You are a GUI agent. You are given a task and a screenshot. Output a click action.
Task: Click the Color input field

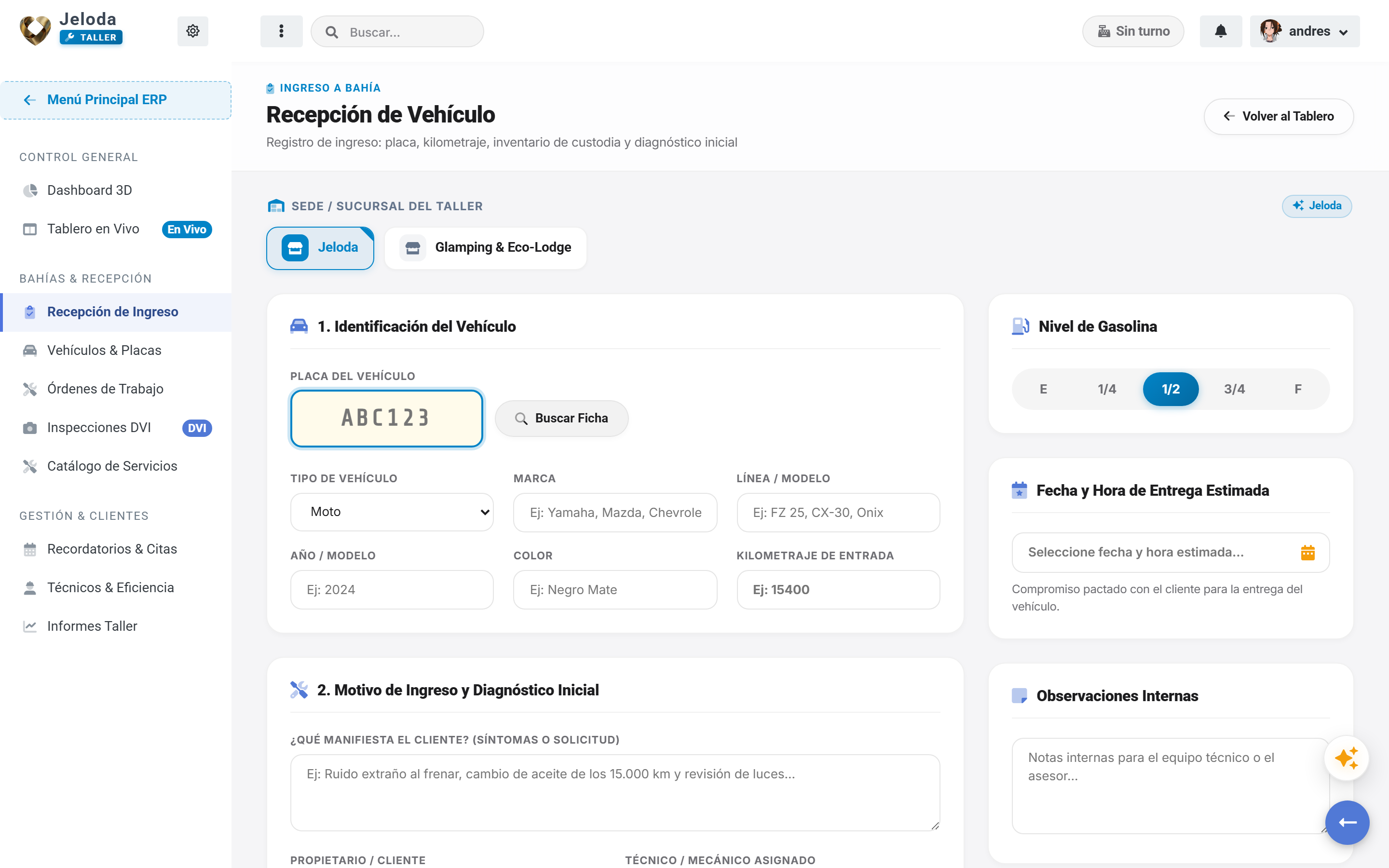615,590
